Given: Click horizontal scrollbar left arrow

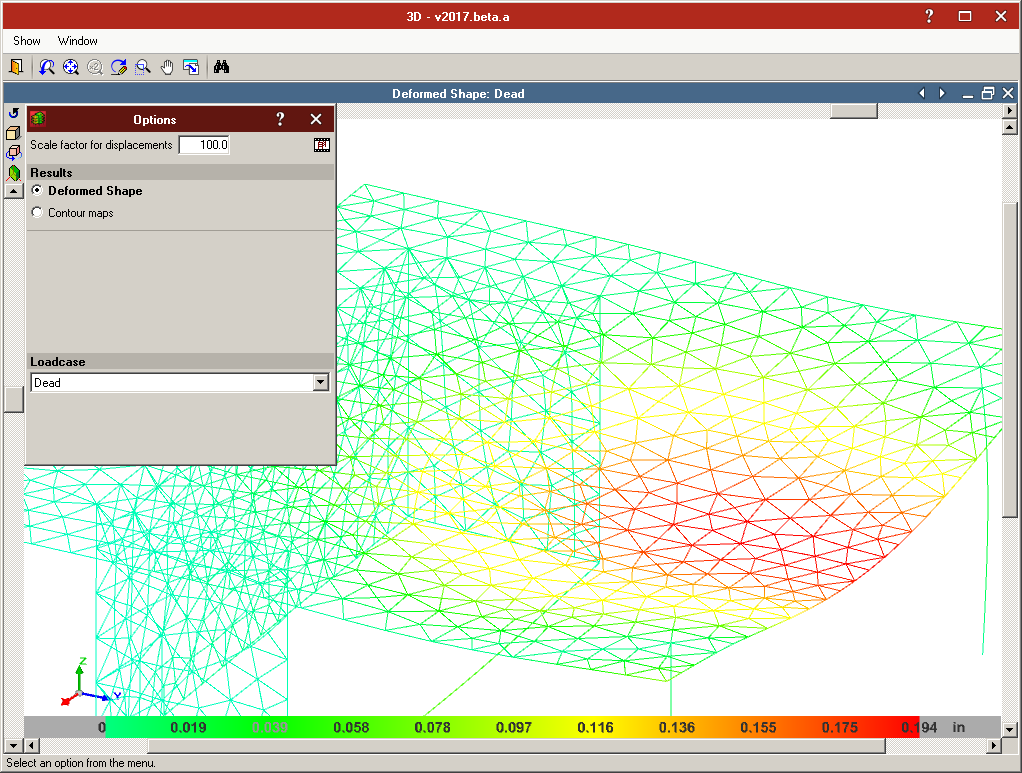Looking at the screenshot, I should pos(32,745).
